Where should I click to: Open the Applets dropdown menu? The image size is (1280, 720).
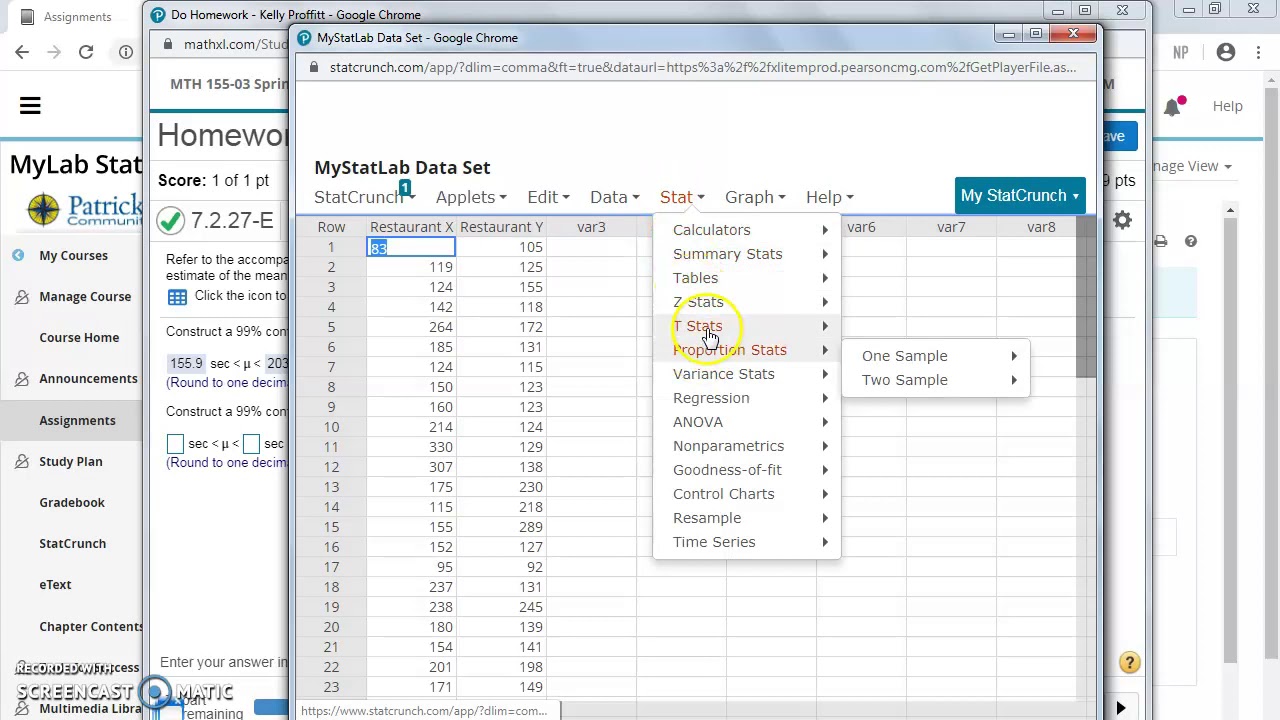click(x=471, y=197)
